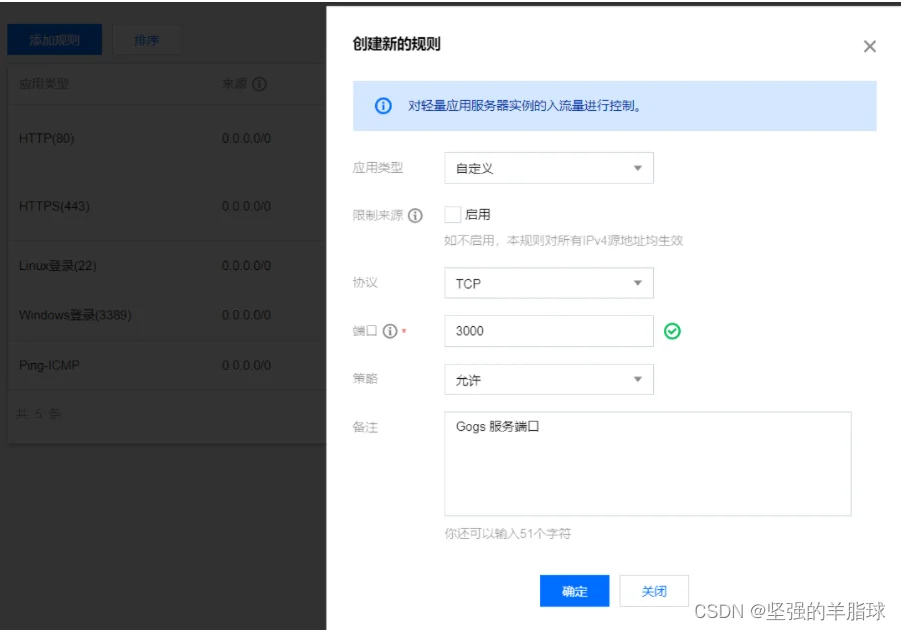Select the Windows登录(3389) rule row

(x=167, y=315)
